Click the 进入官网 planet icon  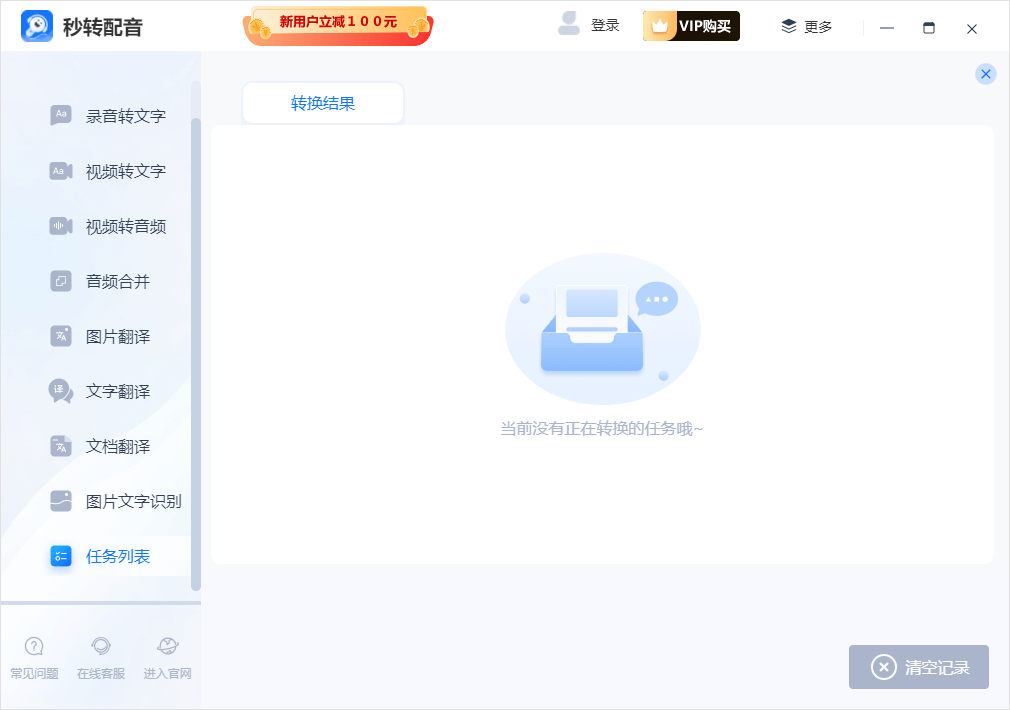tap(167, 646)
